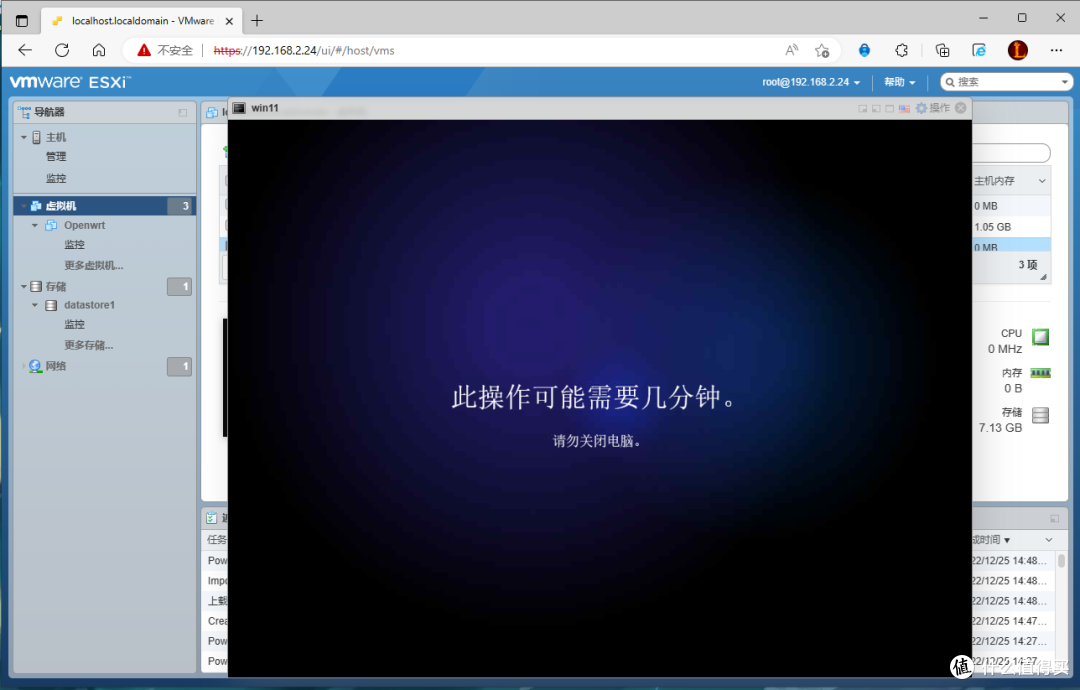This screenshot has width=1080, height=690.
Task: Toggle console fullscreen frame mode
Action: pos(891,108)
